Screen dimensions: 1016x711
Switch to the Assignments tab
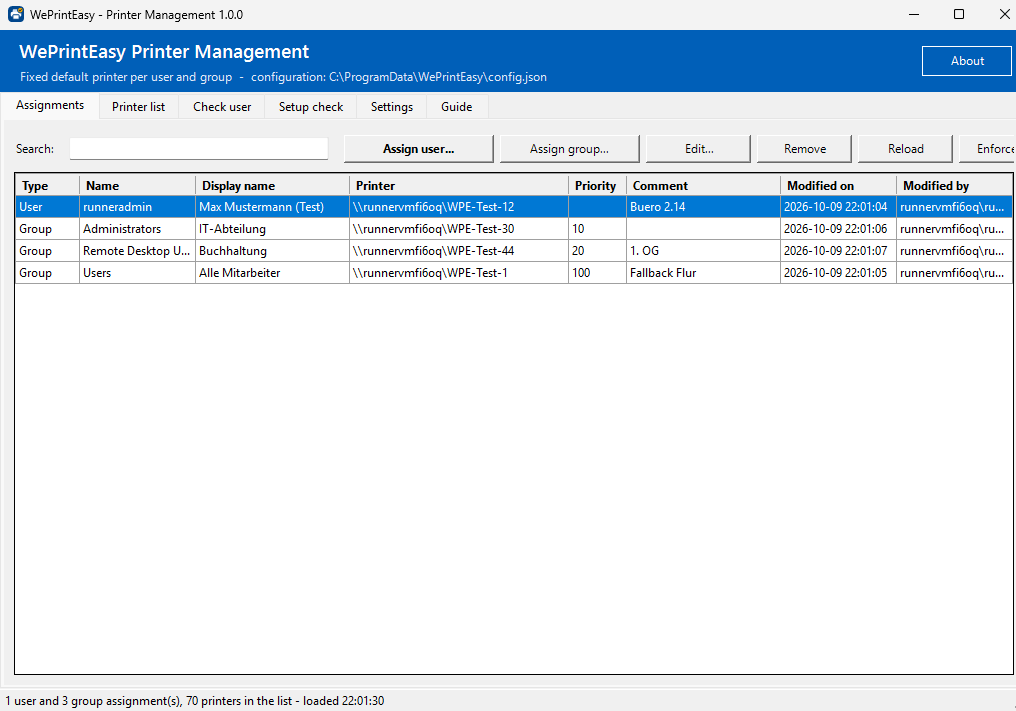[50, 105]
